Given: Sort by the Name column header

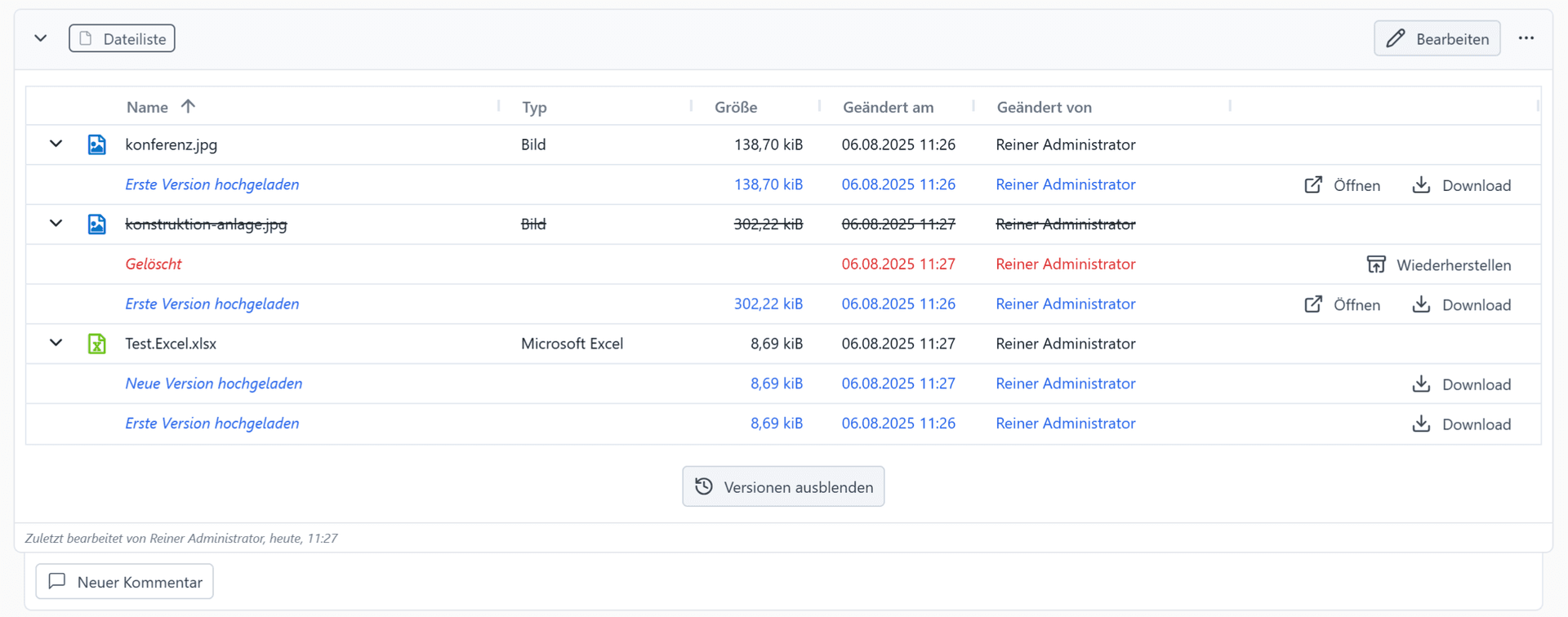Looking at the screenshot, I should 148,107.
